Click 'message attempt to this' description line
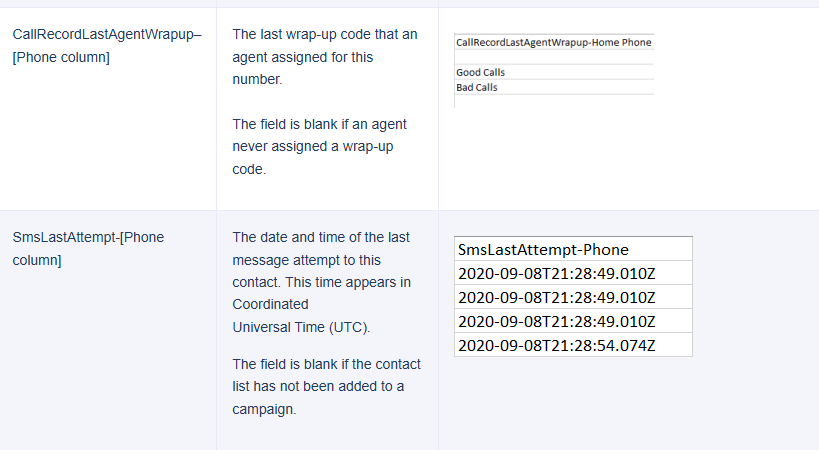Image resolution: width=819 pixels, height=450 pixels. tap(307, 260)
